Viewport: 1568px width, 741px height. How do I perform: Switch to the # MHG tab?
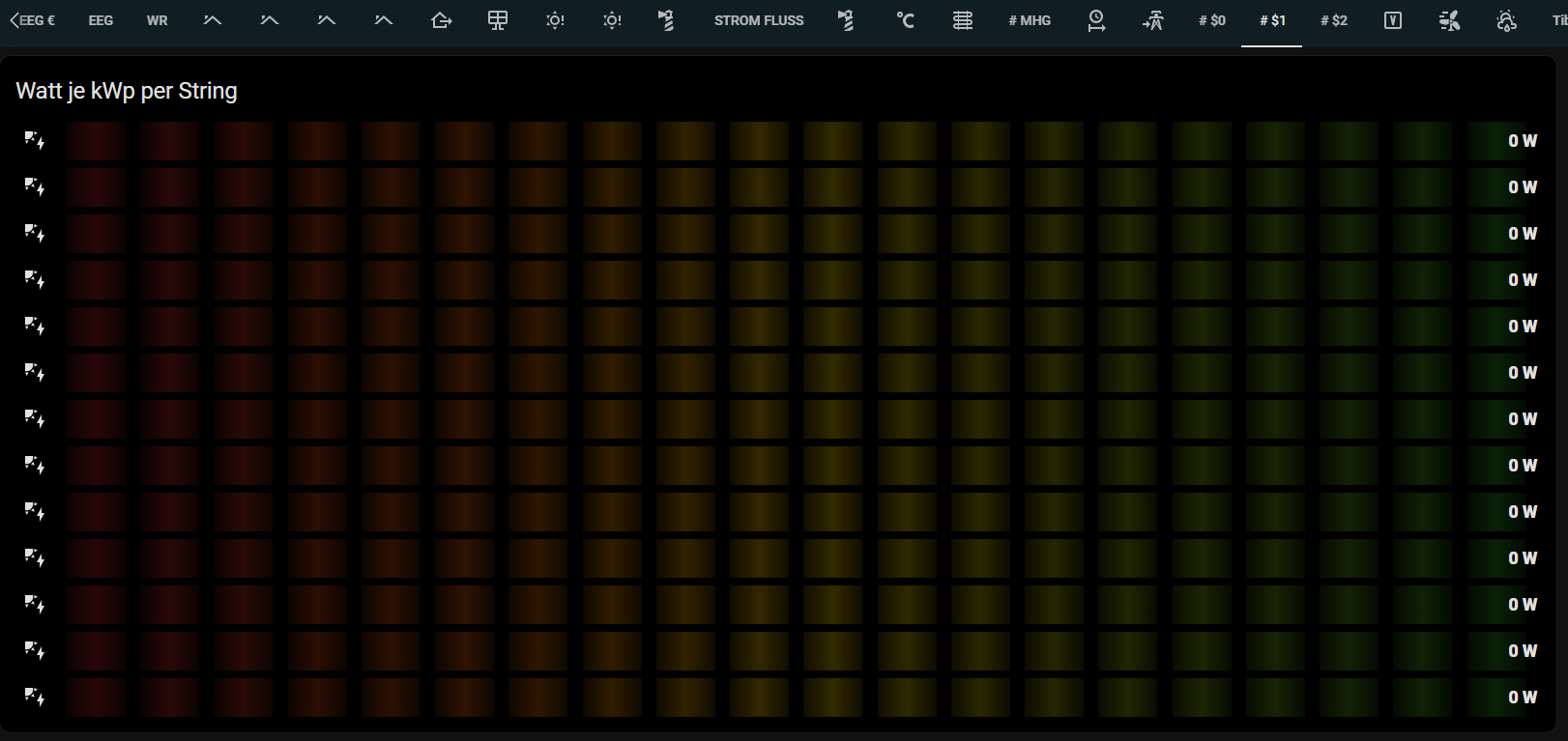click(1030, 20)
